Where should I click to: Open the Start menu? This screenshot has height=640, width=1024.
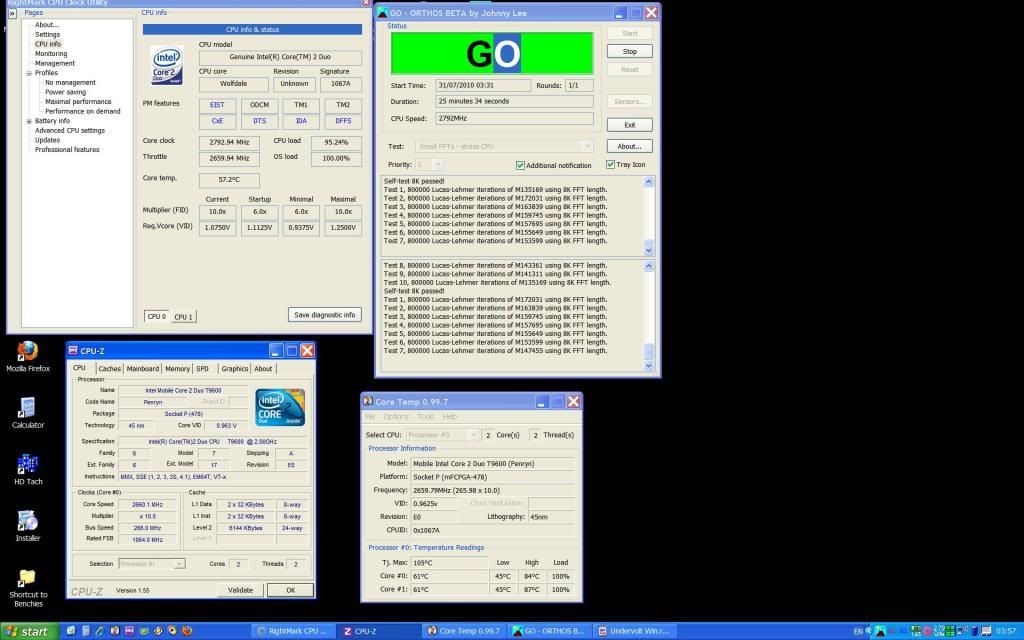[x=29, y=631]
